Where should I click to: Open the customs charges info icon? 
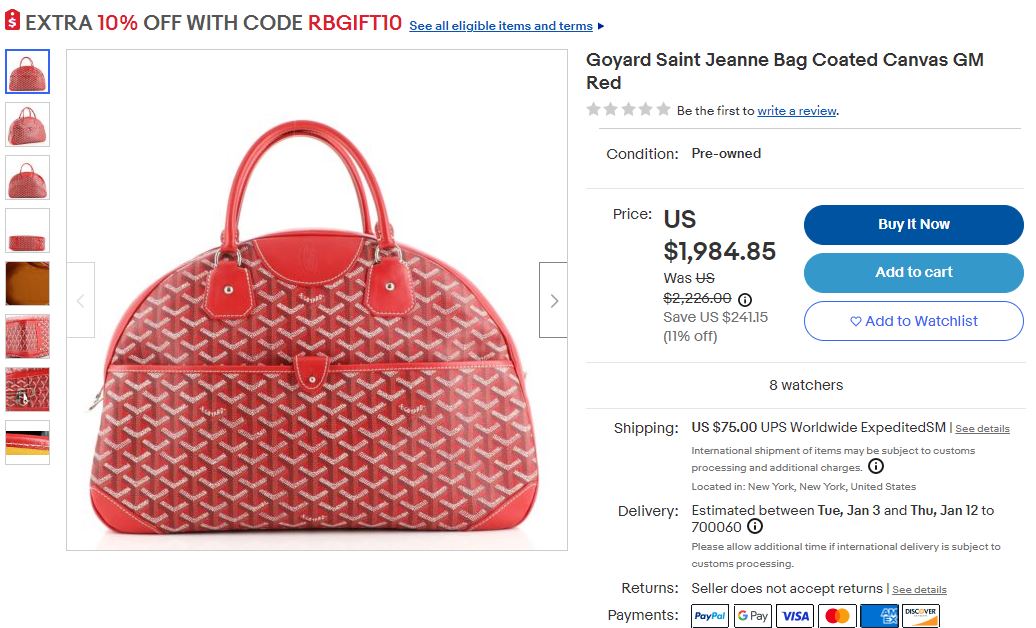tap(876, 467)
